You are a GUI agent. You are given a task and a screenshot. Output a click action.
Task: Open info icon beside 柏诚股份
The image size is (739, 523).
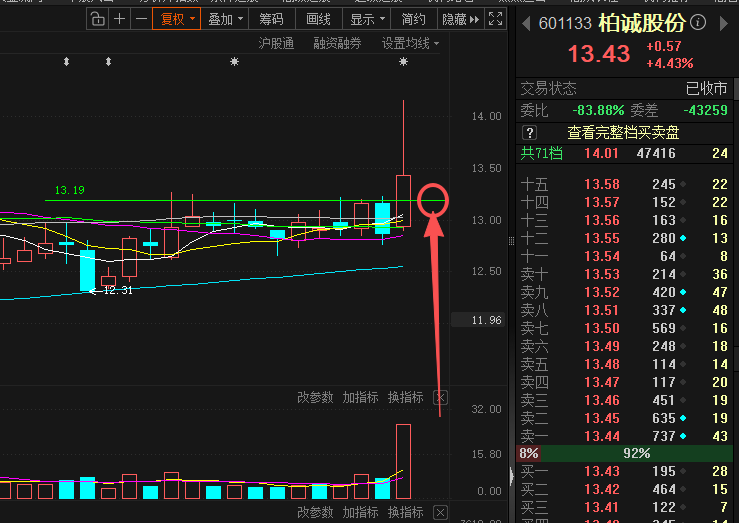point(698,22)
